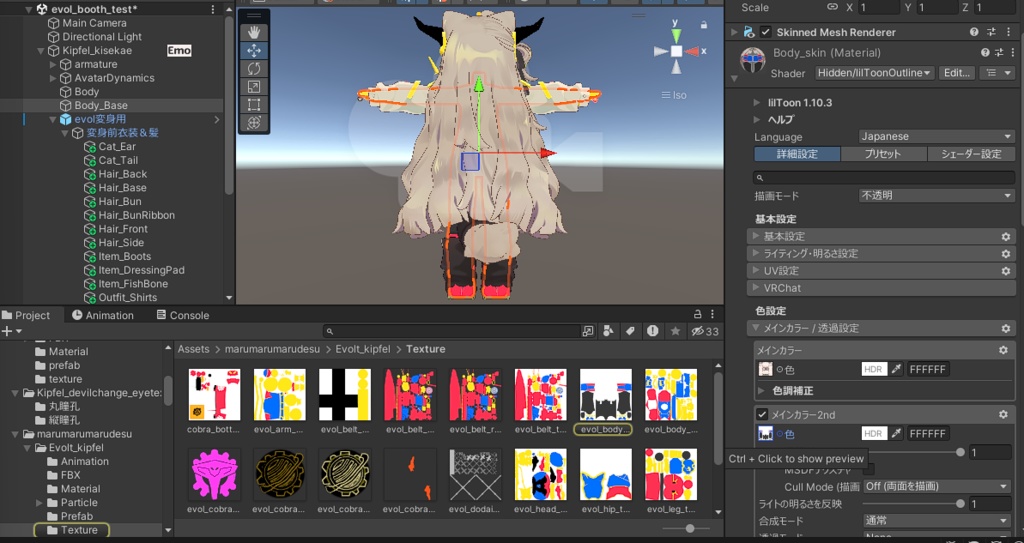
Task: Click gear icon of メインカラー2nd box
Action: pos(1003,415)
